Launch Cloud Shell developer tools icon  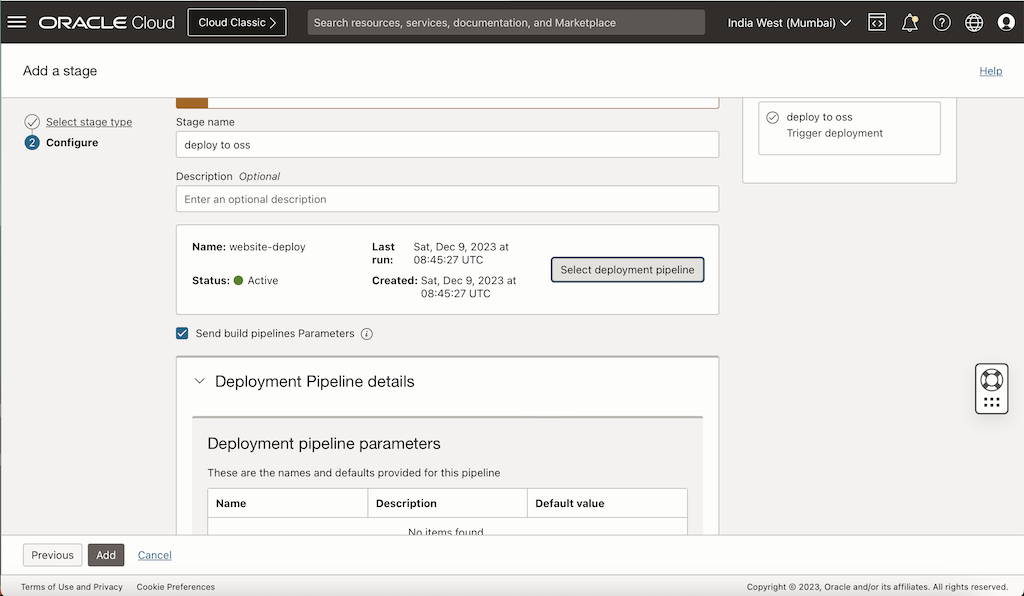pos(876,22)
